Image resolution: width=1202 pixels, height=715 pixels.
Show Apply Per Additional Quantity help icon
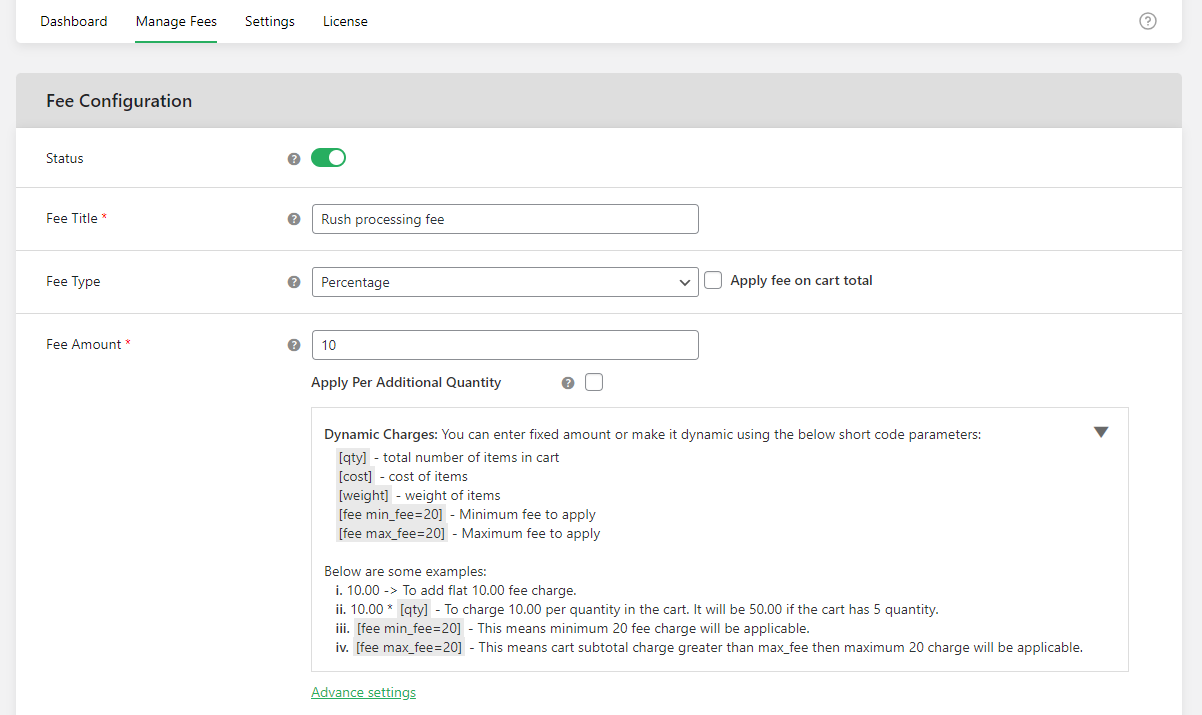tap(568, 383)
